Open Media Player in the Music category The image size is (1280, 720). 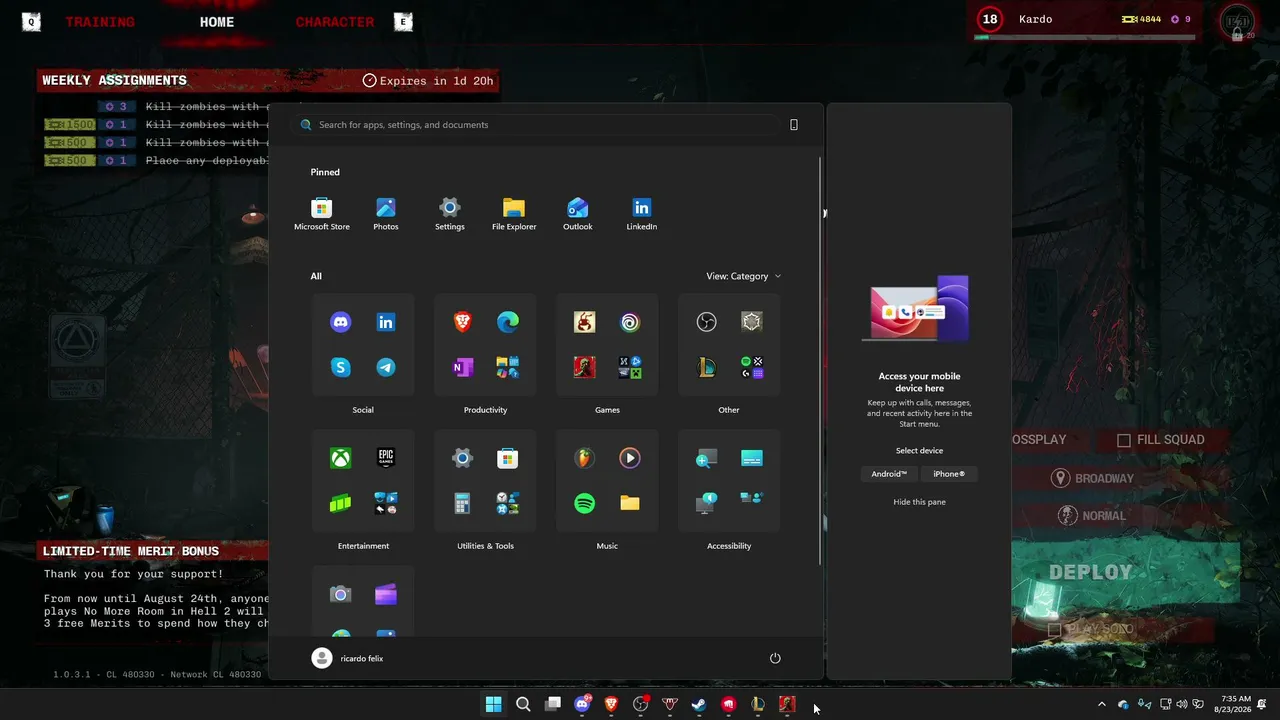[x=630, y=458]
